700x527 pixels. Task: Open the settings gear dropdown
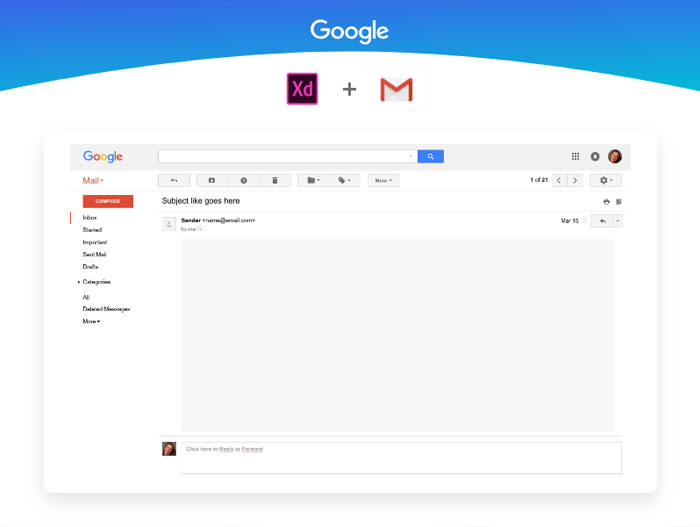[605, 180]
